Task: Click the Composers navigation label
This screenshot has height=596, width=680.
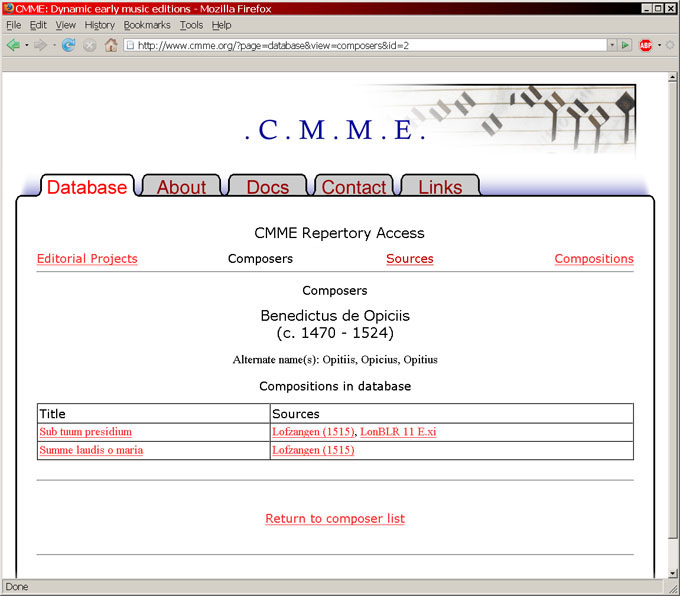Action: 260,259
